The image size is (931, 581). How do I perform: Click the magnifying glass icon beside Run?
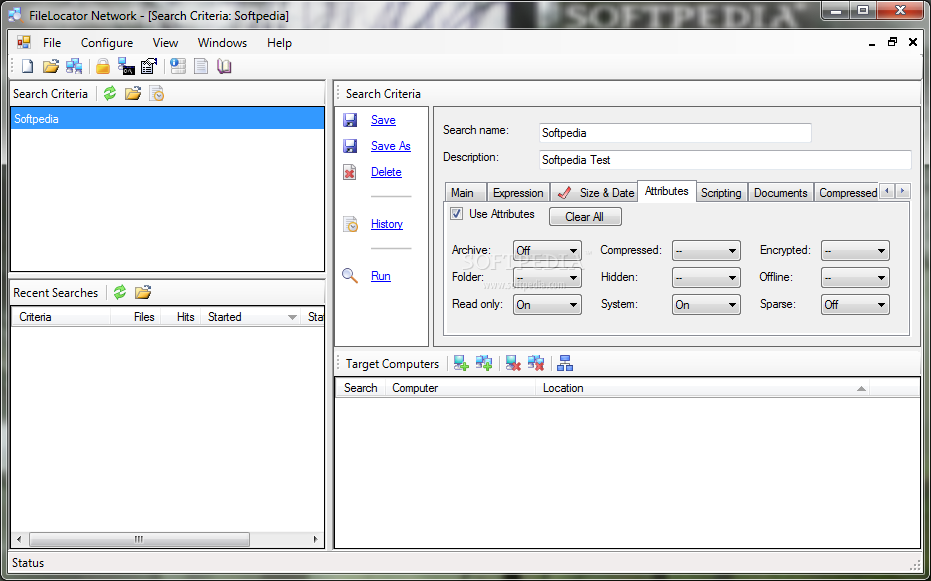350,276
